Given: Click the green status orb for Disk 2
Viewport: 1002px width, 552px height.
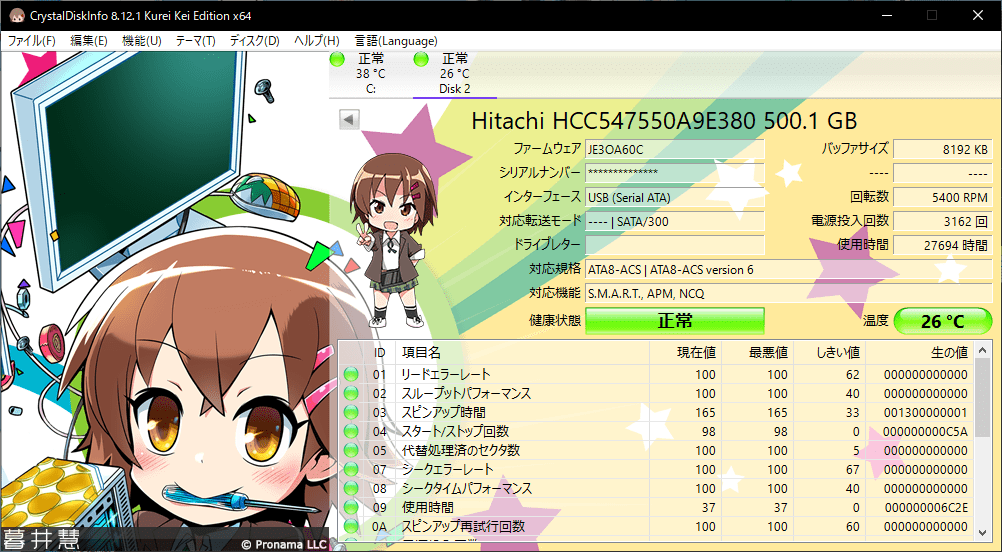Looking at the screenshot, I should (x=421, y=59).
